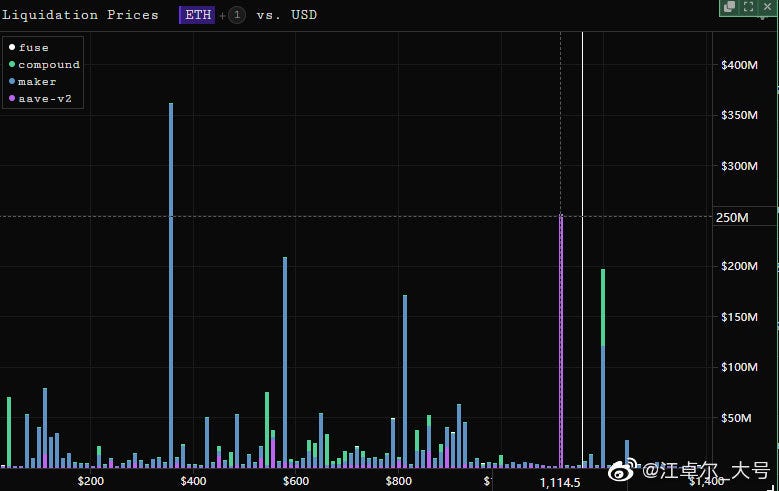Click the Liquidation Prices title text
The height and width of the screenshot is (491, 779).
(80, 15)
